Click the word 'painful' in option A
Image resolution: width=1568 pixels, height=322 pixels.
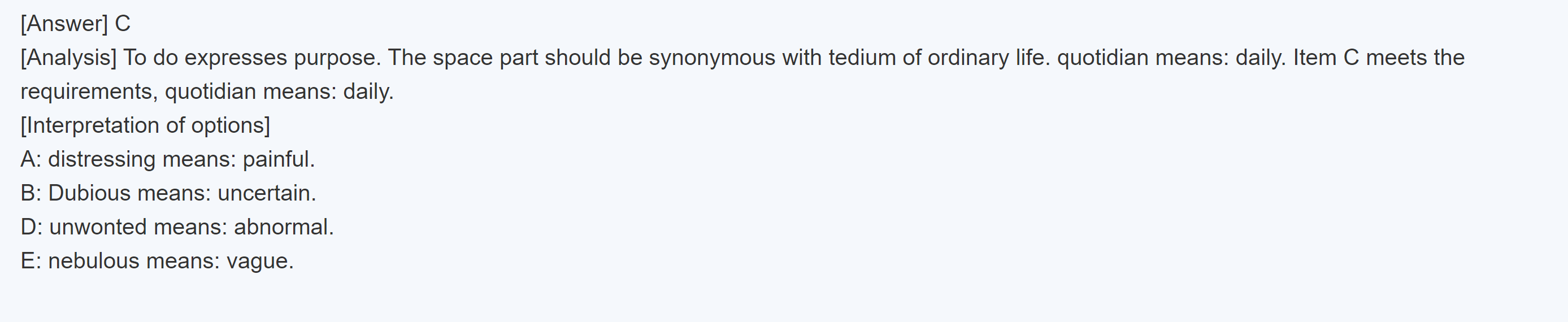point(277,159)
